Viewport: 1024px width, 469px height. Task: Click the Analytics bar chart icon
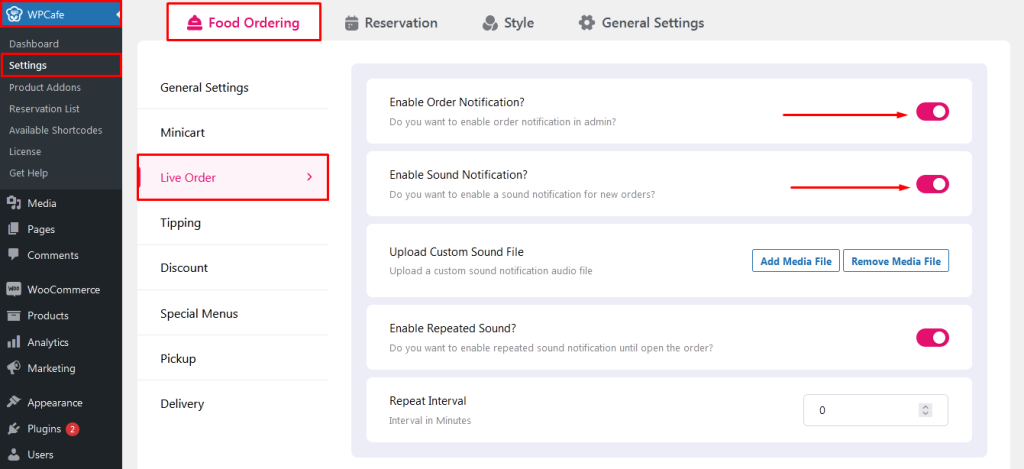[x=14, y=342]
